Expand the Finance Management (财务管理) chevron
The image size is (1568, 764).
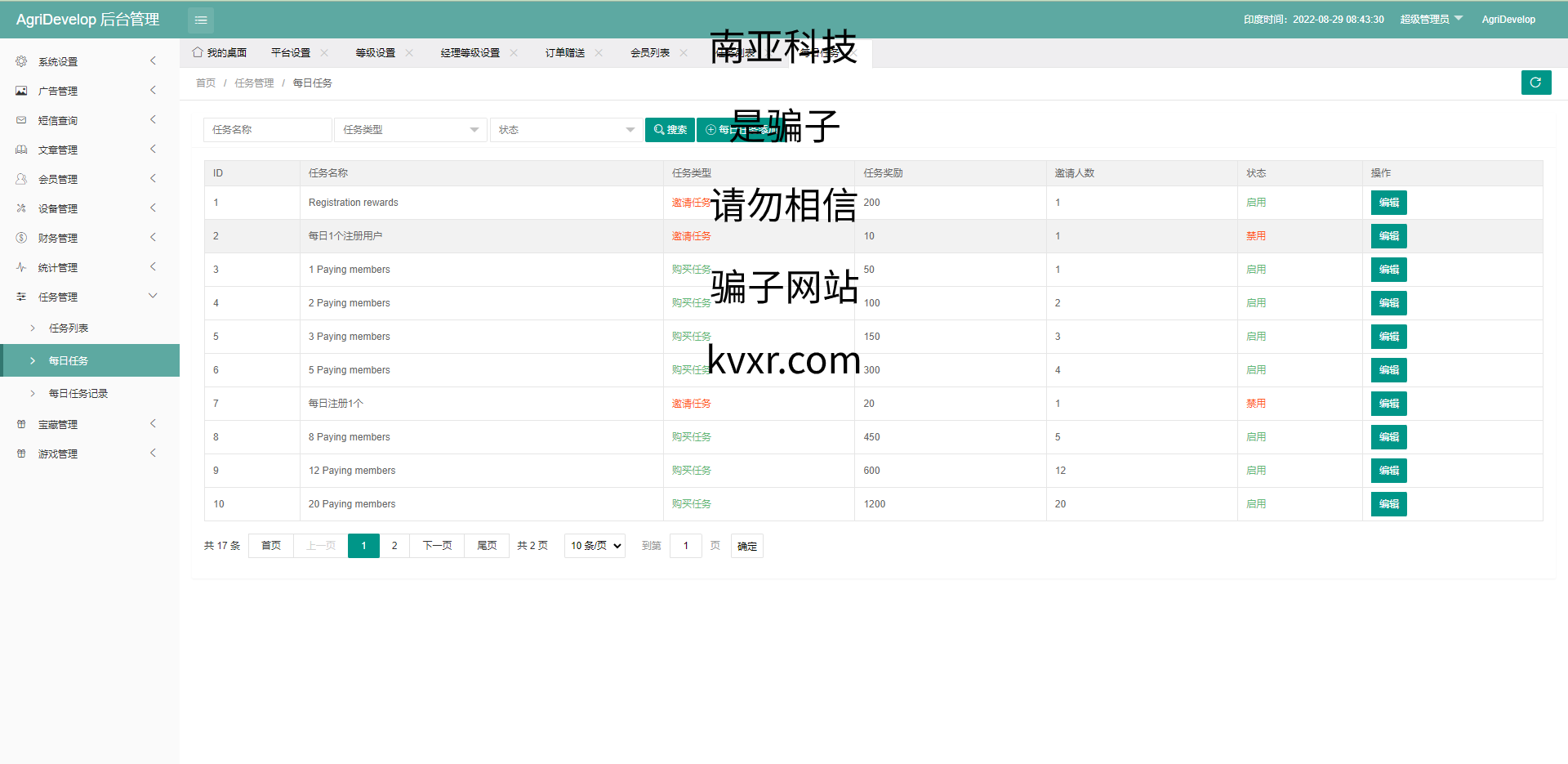[153, 238]
